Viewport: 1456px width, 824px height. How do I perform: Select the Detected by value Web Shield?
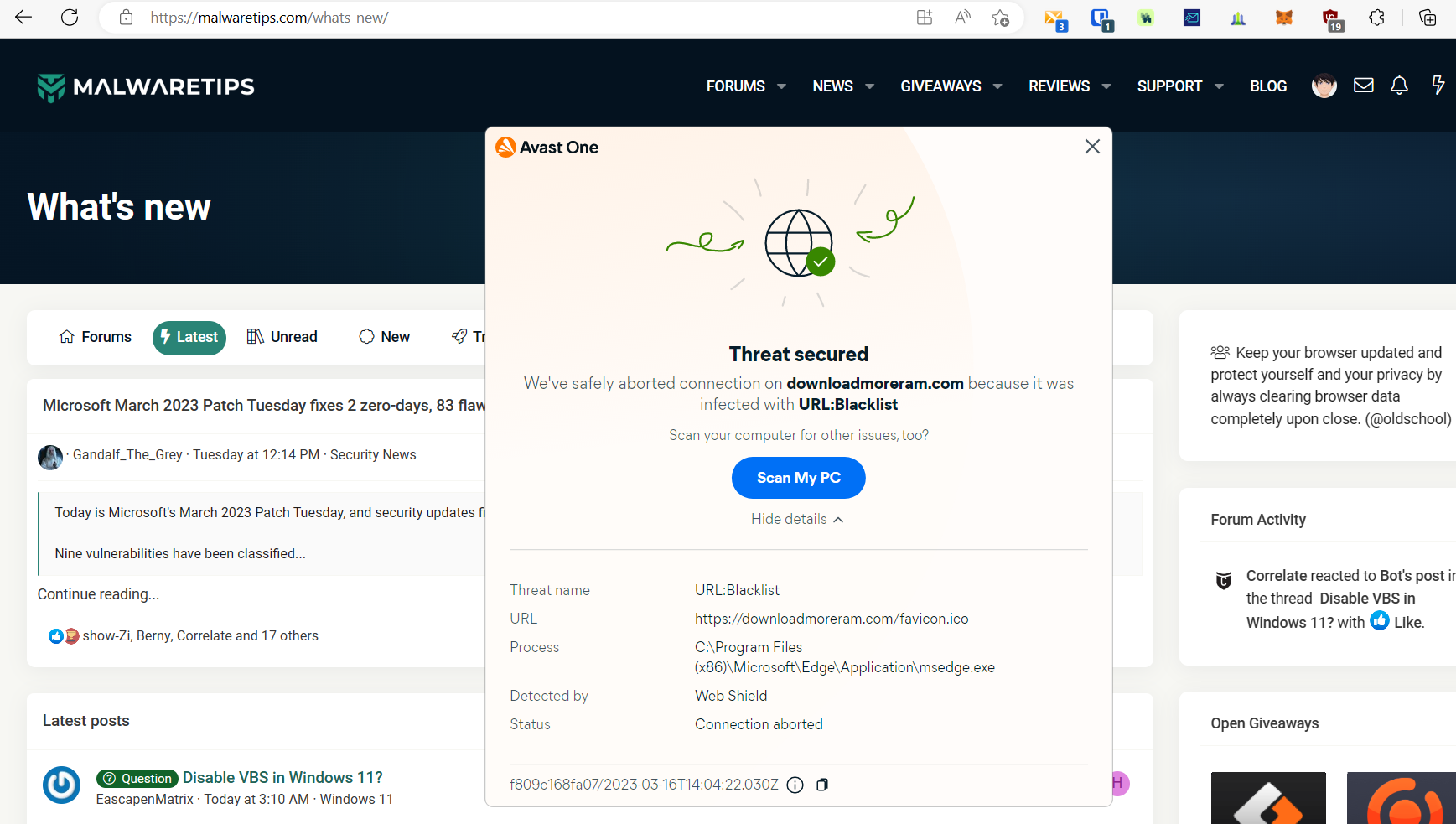pos(731,696)
